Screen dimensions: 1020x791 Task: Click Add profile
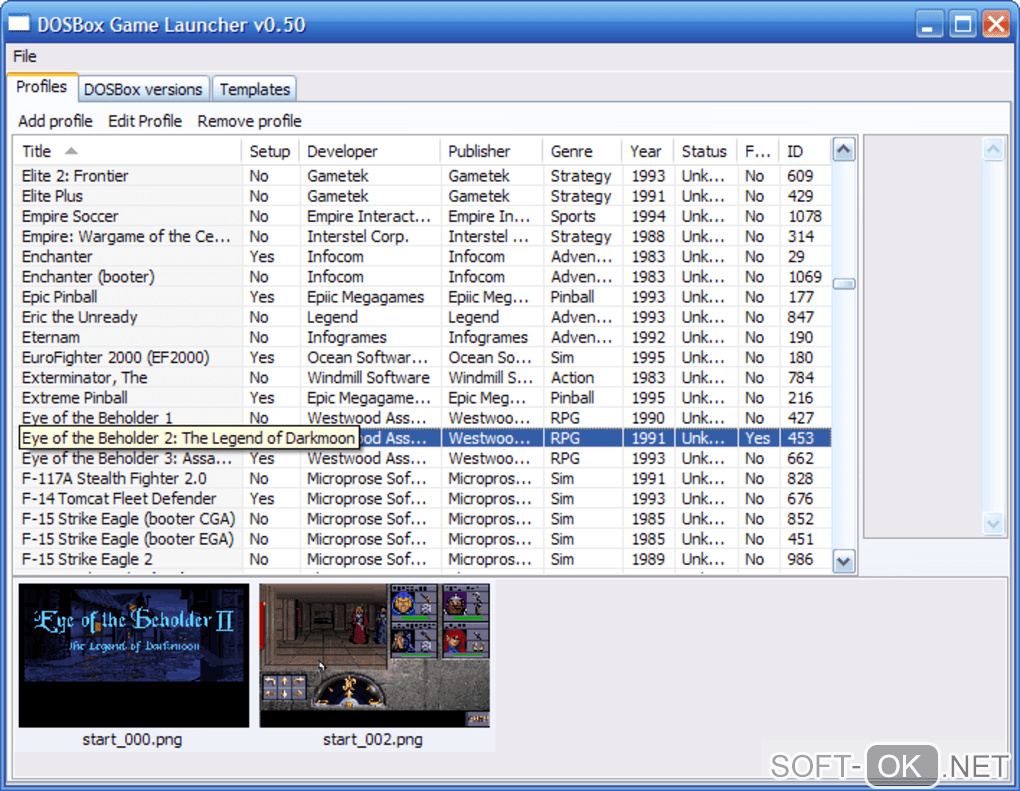click(55, 121)
